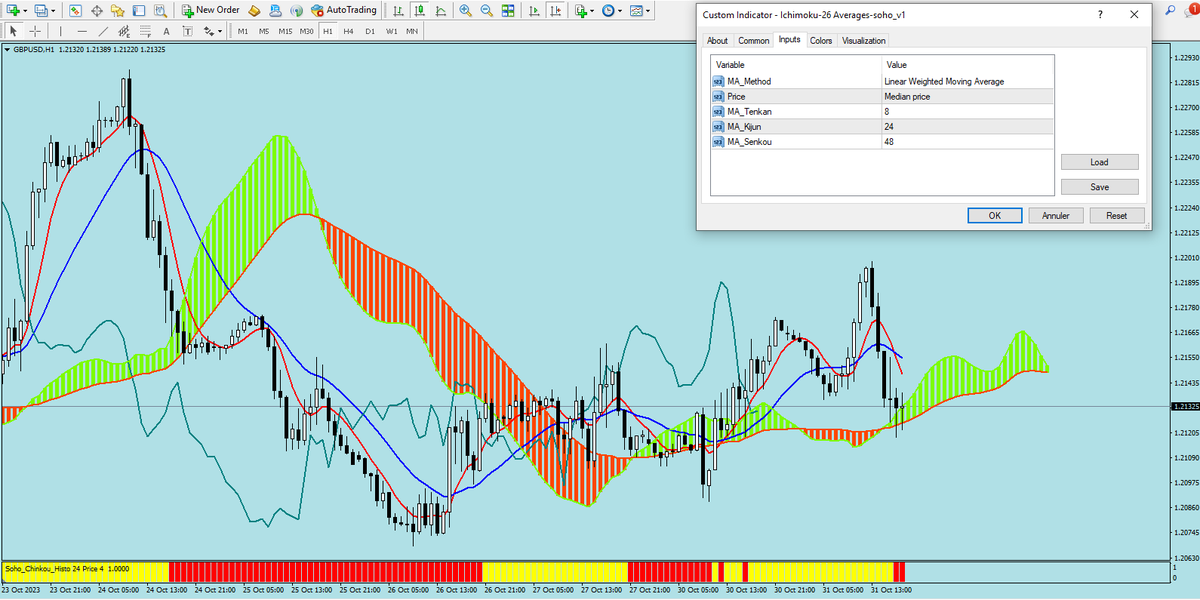The height and width of the screenshot is (600, 1200).
Task: Toggle the chart shift from right edge
Action: point(554,10)
